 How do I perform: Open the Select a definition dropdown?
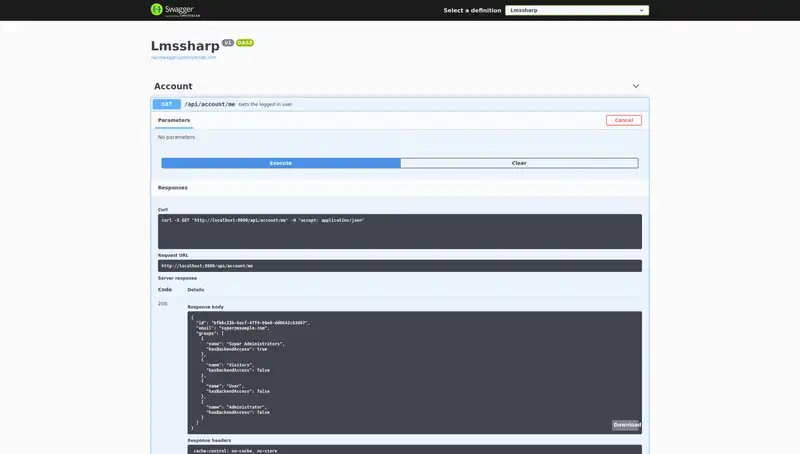[x=577, y=10]
